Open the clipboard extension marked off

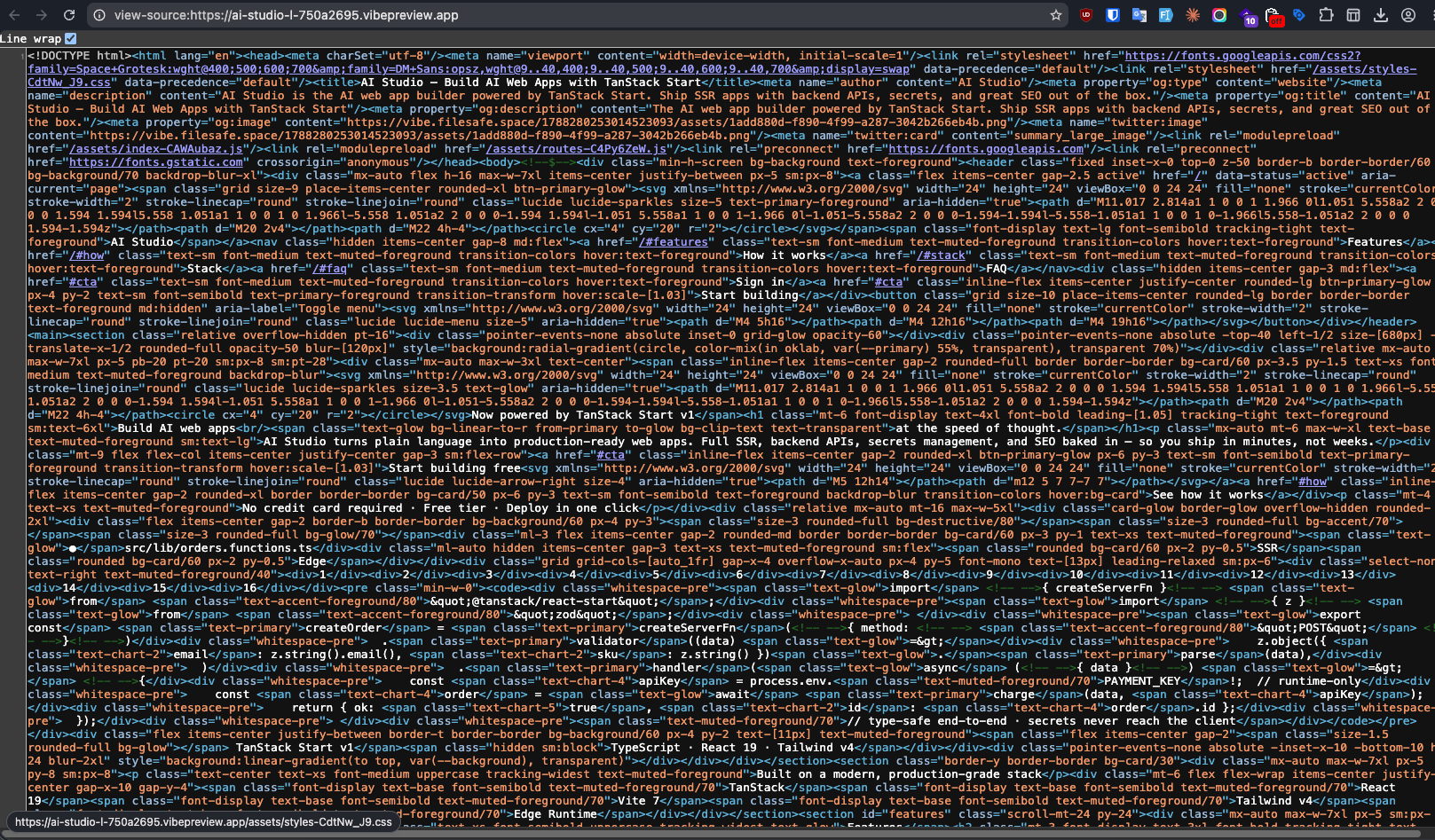[1273, 16]
